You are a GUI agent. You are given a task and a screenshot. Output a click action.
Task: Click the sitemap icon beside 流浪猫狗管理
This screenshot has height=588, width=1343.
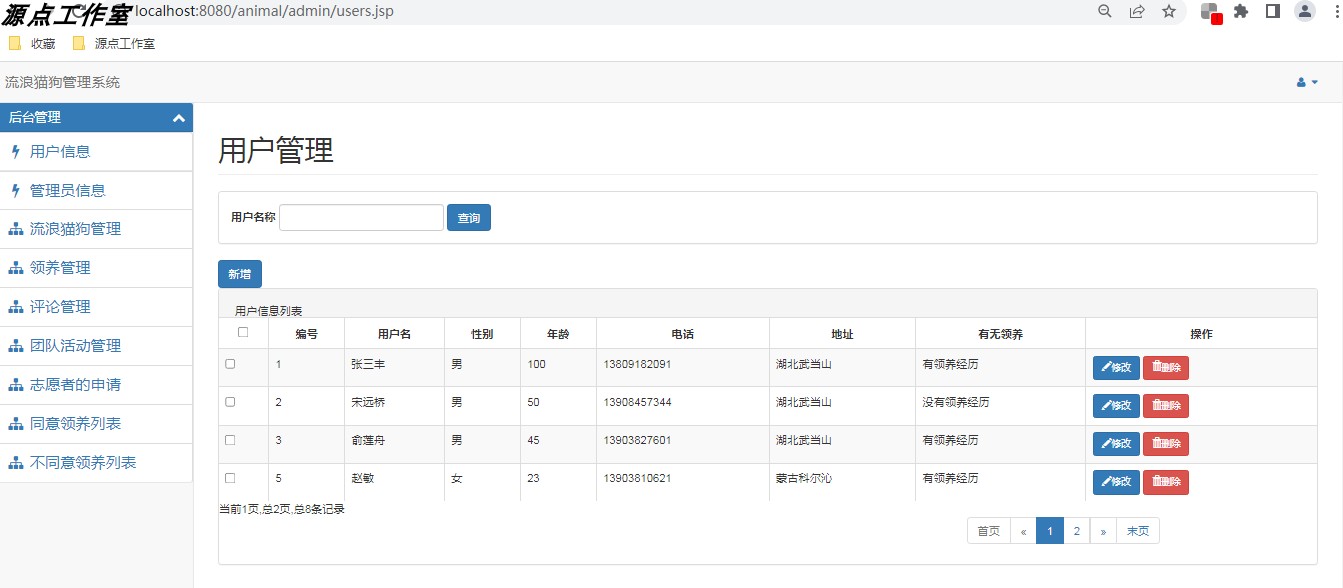coord(16,229)
